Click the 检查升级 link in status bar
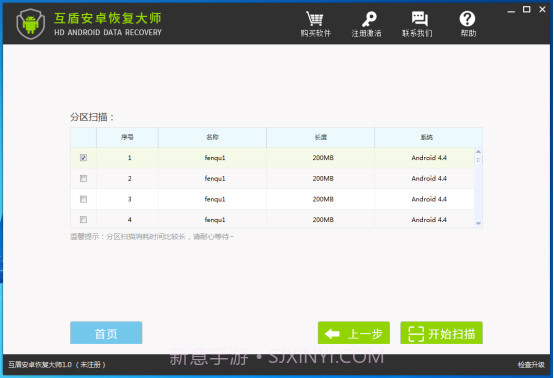The width and height of the screenshot is (554, 378). (x=531, y=365)
